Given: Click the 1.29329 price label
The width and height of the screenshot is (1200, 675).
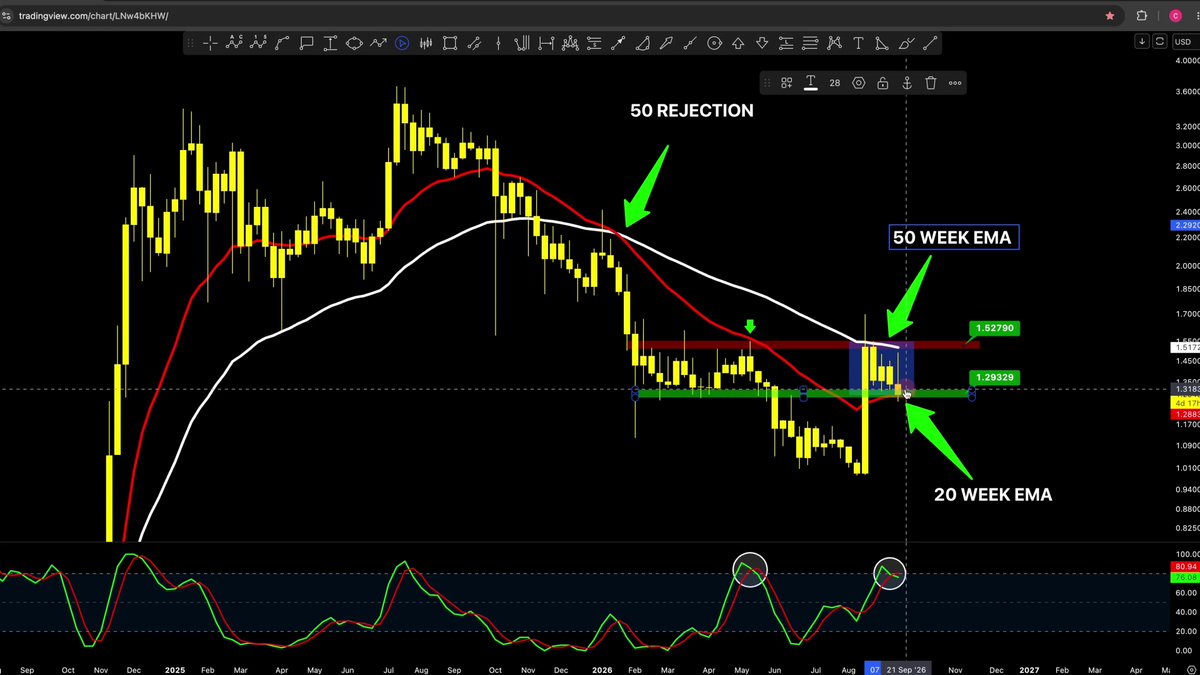Looking at the screenshot, I should click(x=995, y=377).
